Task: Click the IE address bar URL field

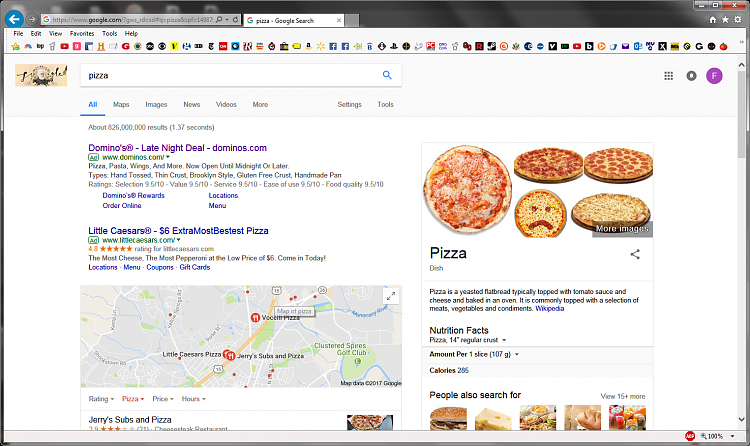Action: click(132, 20)
